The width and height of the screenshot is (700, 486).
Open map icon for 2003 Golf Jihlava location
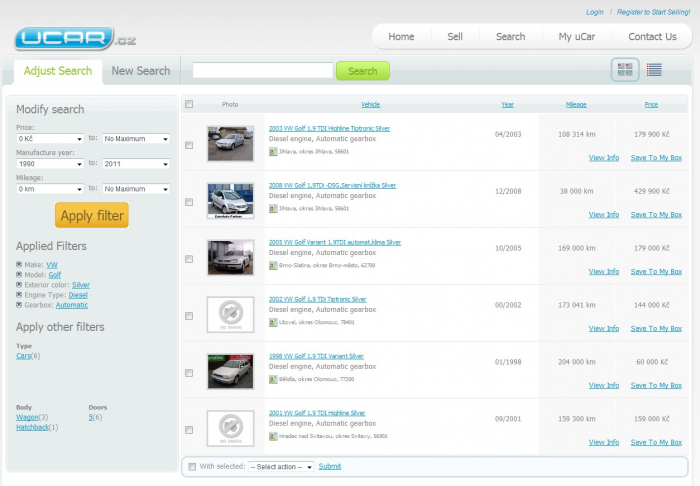click(273, 152)
